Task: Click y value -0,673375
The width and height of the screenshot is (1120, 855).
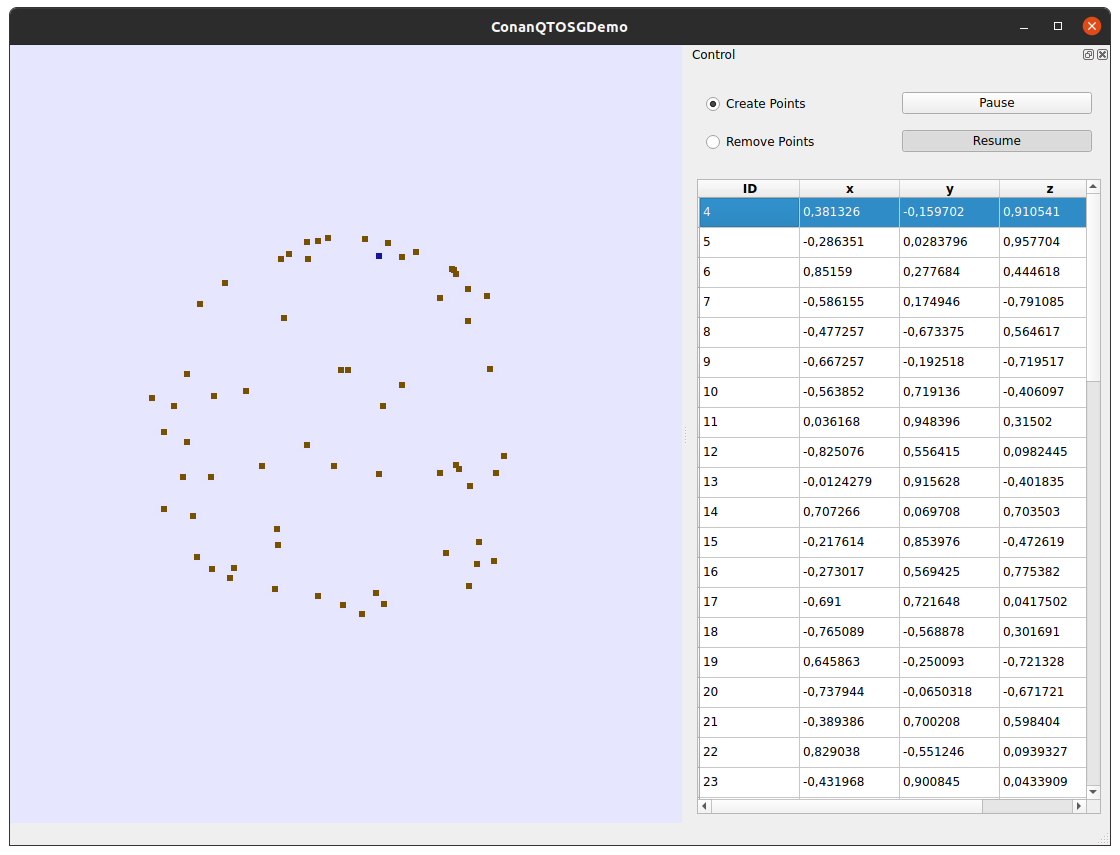Action: pyautogui.click(x=949, y=332)
